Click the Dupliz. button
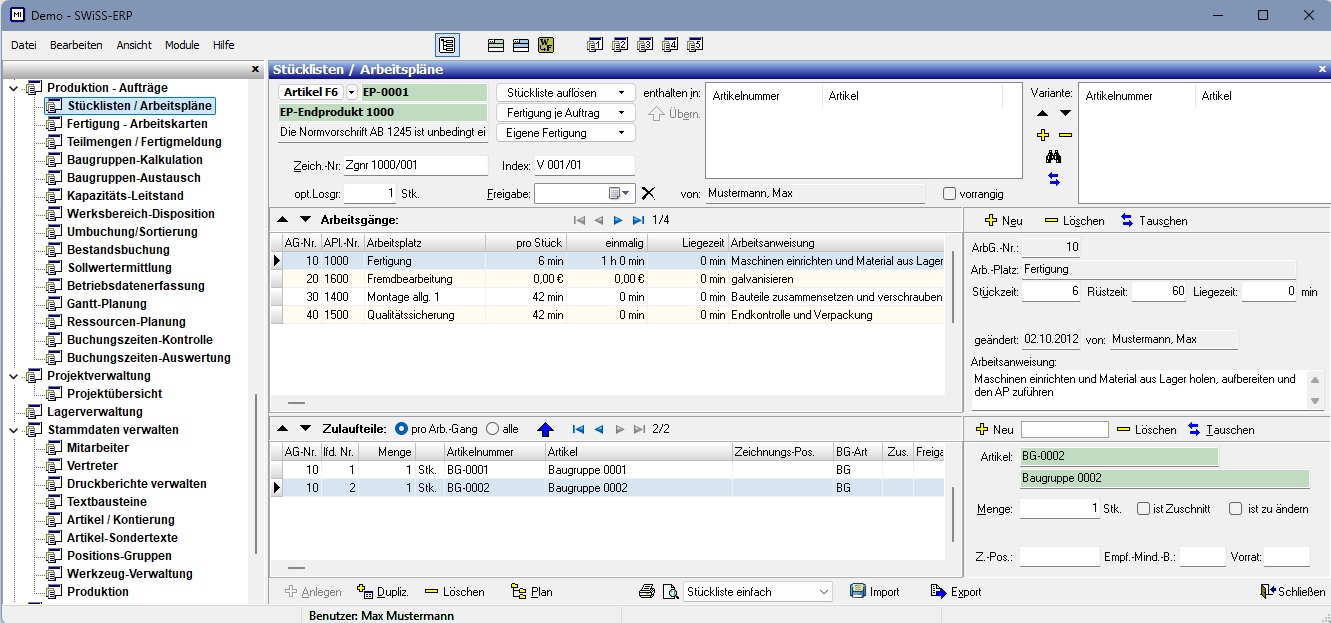Viewport: 1331px width, 623px height. (x=383, y=592)
